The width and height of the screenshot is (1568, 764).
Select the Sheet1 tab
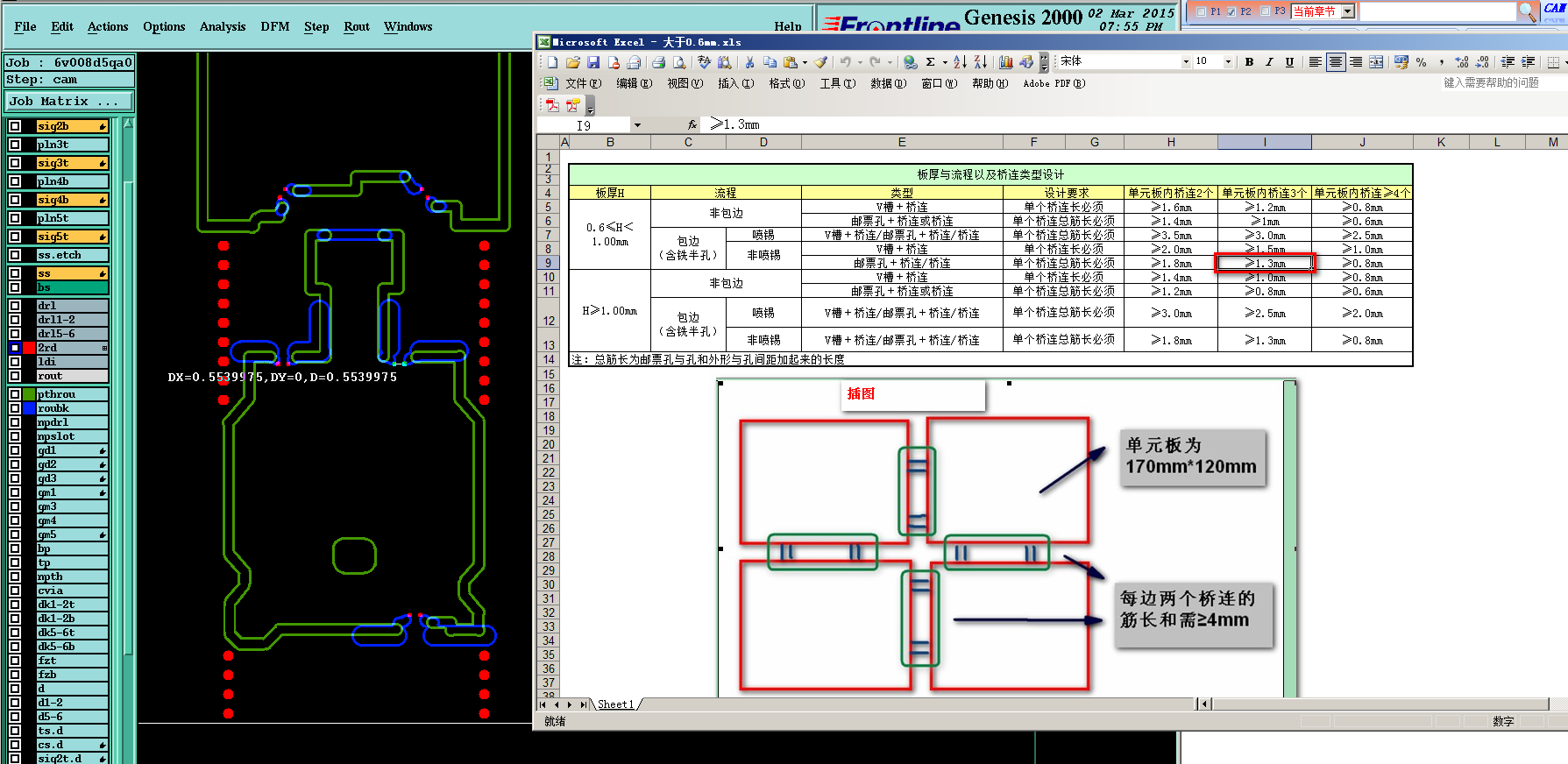tap(615, 704)
